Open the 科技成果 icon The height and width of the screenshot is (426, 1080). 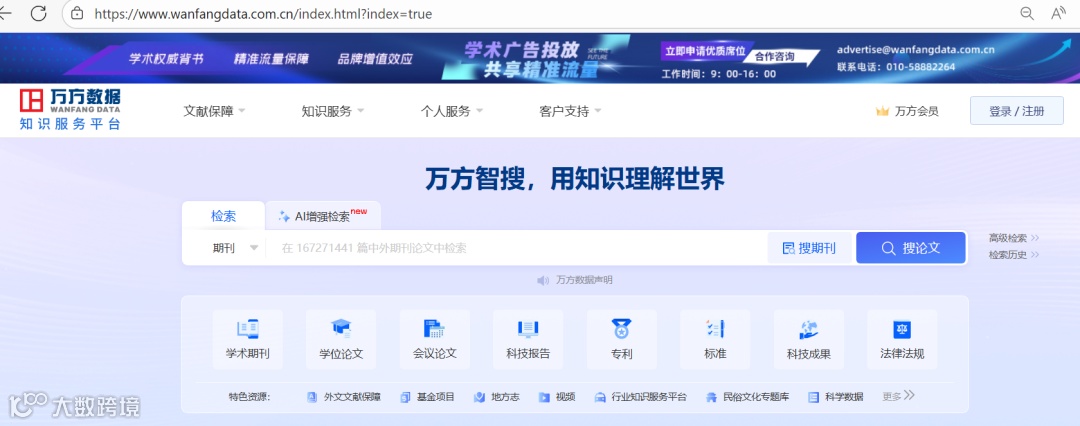809,329
